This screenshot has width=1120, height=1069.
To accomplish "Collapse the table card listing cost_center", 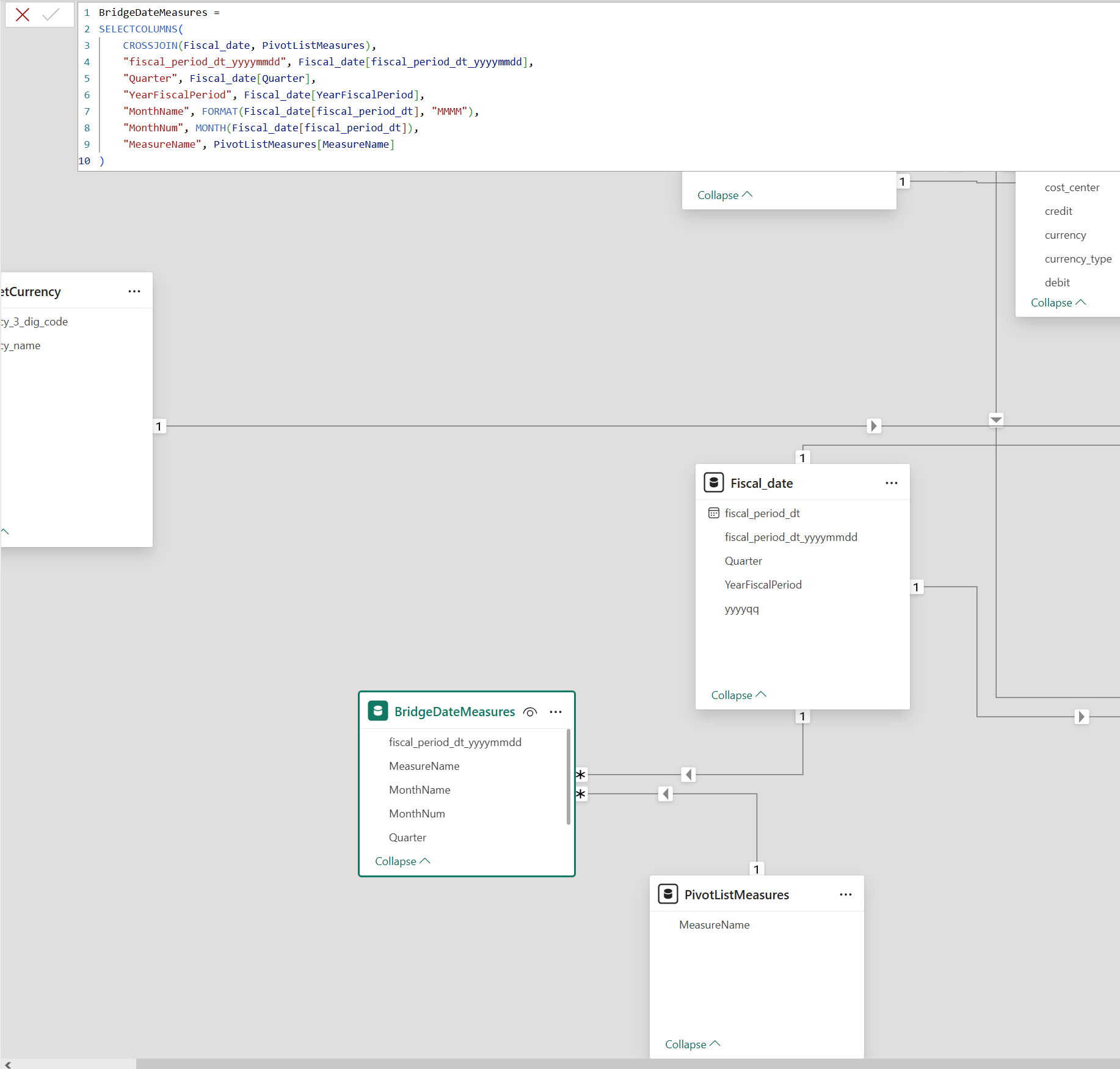I will click(x=1058, y=302).
